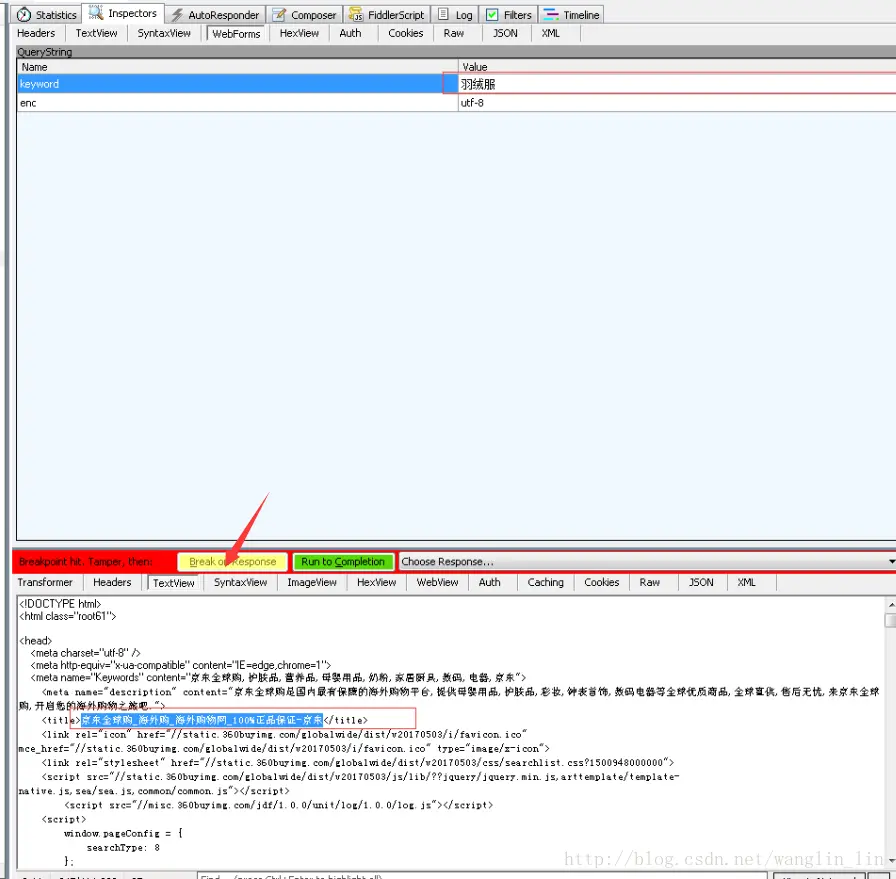This screenshot has height=879, width=896.
Task: Select response Transformer tab
Action: pyautogui.click(x=45, y=582)
